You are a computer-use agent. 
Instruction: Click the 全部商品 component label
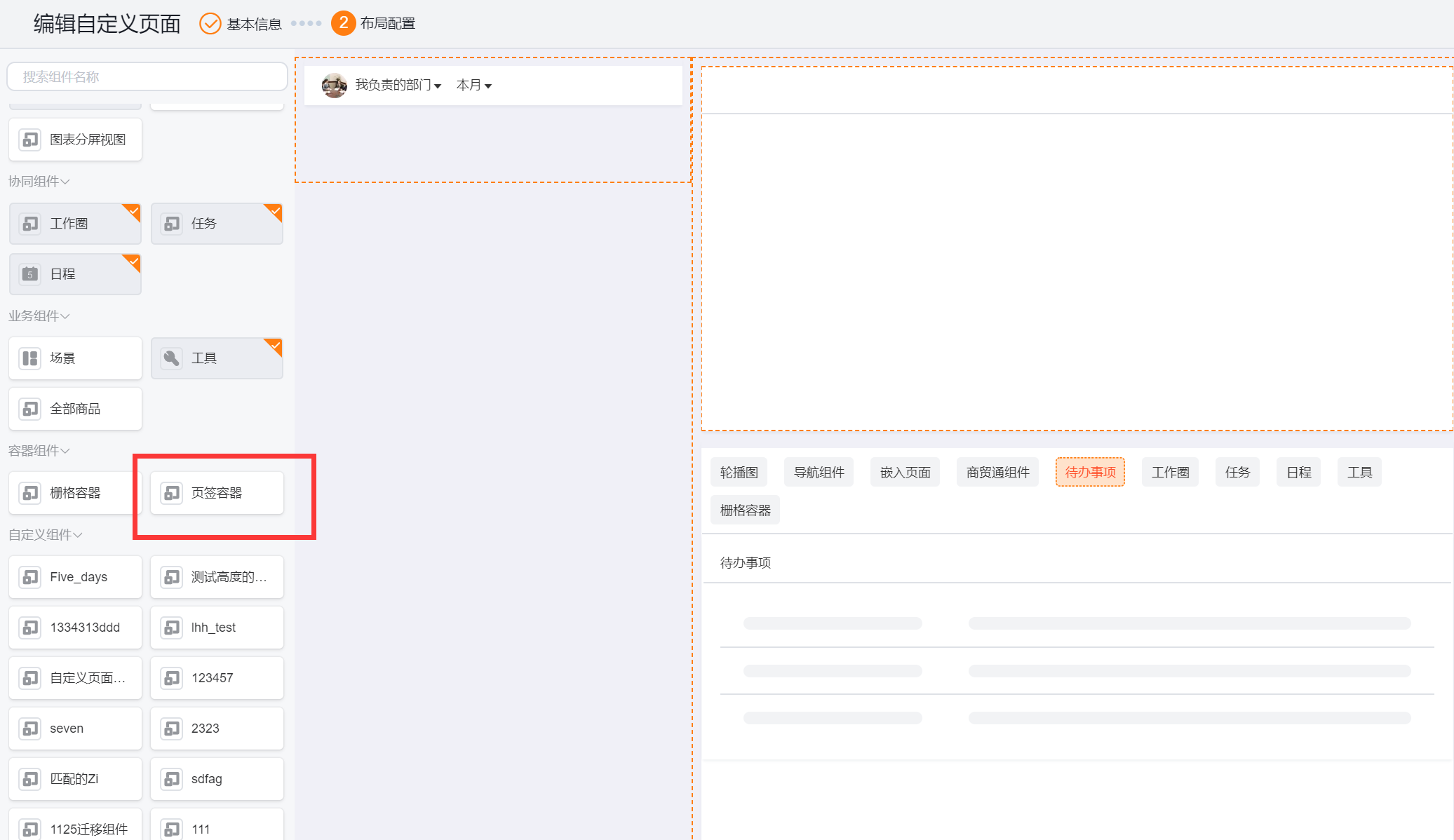click(x=75, y=409)
